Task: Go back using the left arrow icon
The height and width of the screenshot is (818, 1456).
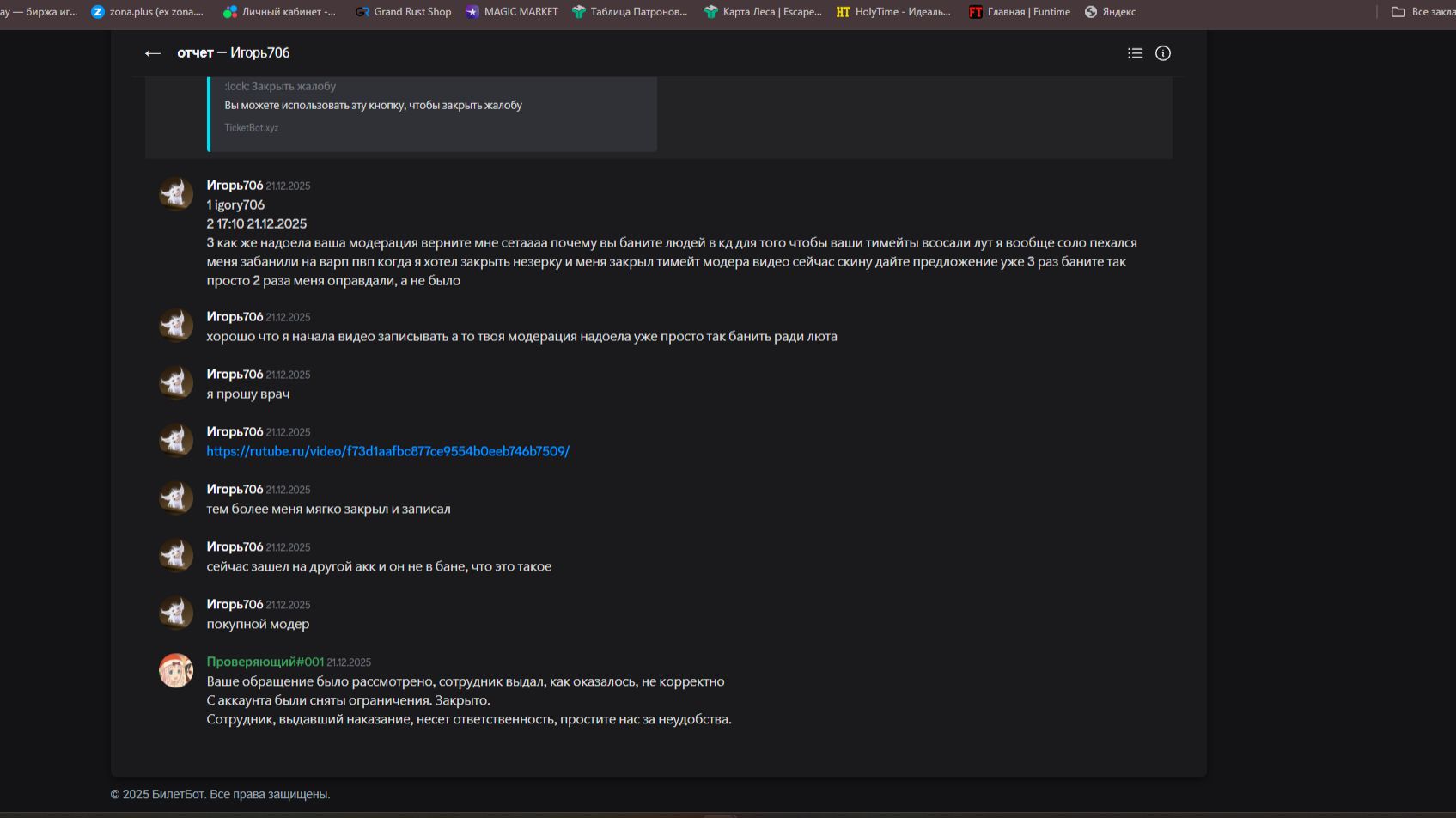Action: [153, 53]
